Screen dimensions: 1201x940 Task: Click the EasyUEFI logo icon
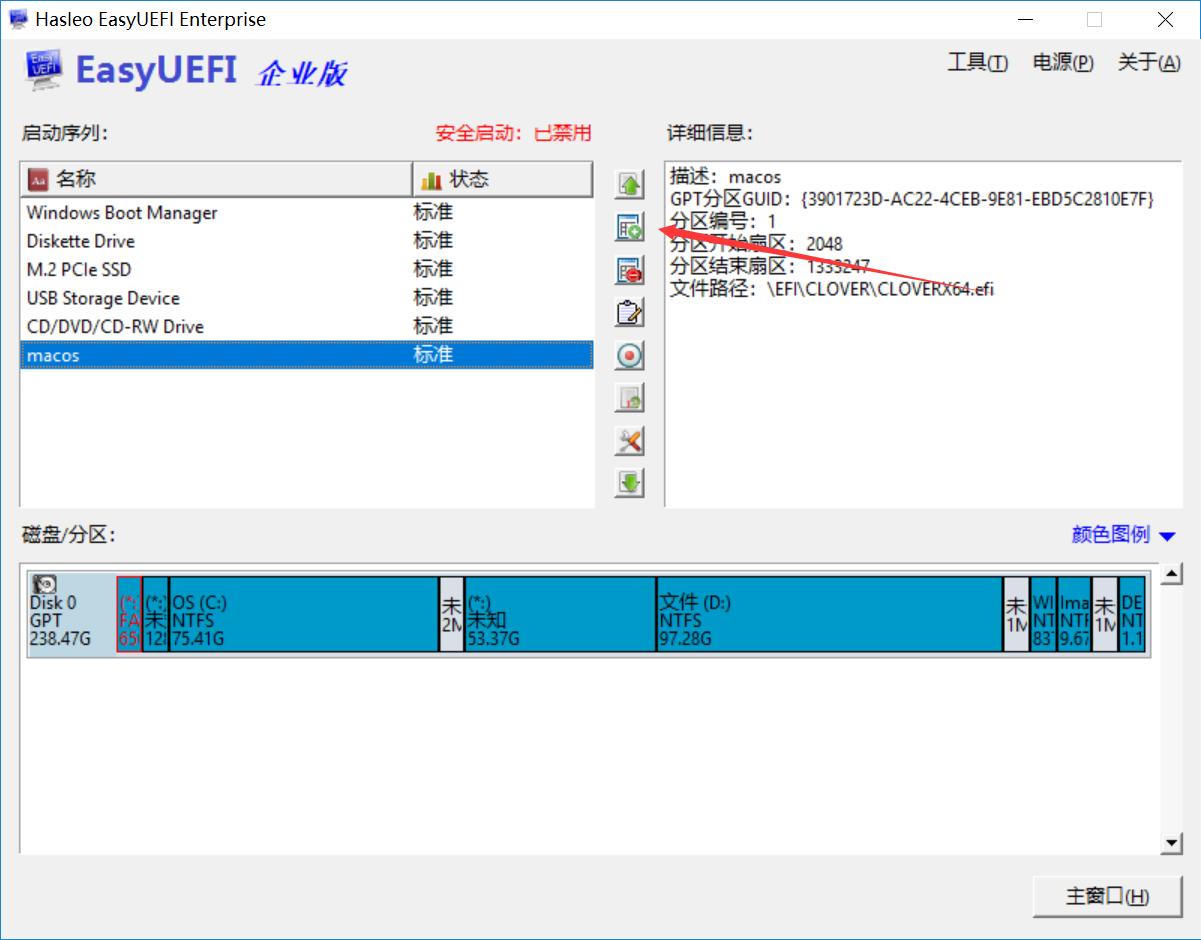coord(42,70)
